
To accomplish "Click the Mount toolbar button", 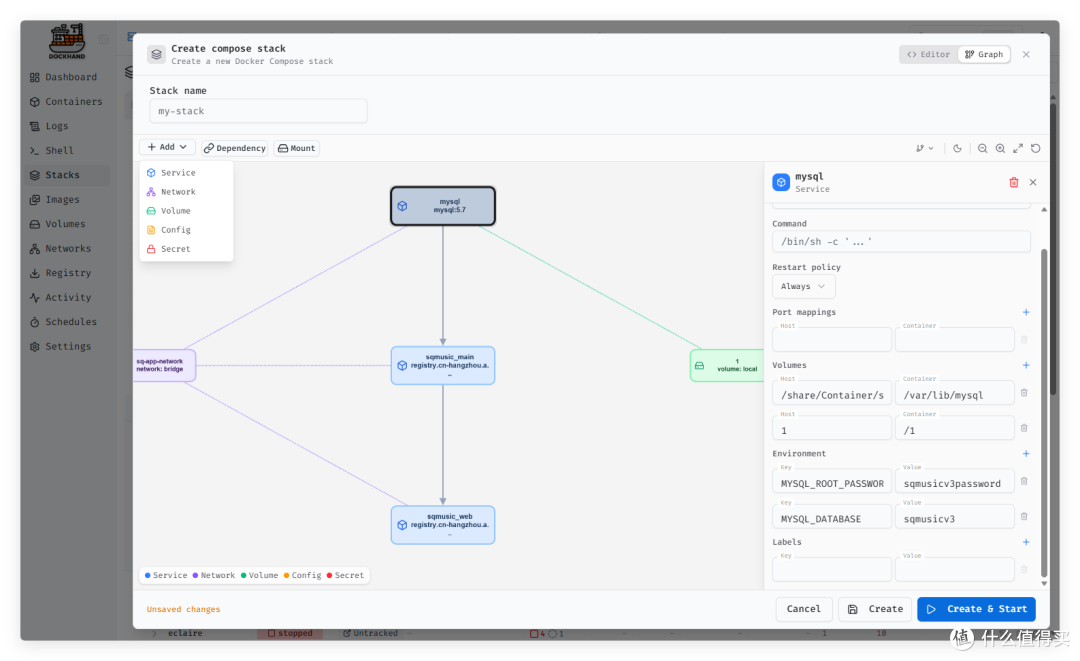I will (297, 148).
